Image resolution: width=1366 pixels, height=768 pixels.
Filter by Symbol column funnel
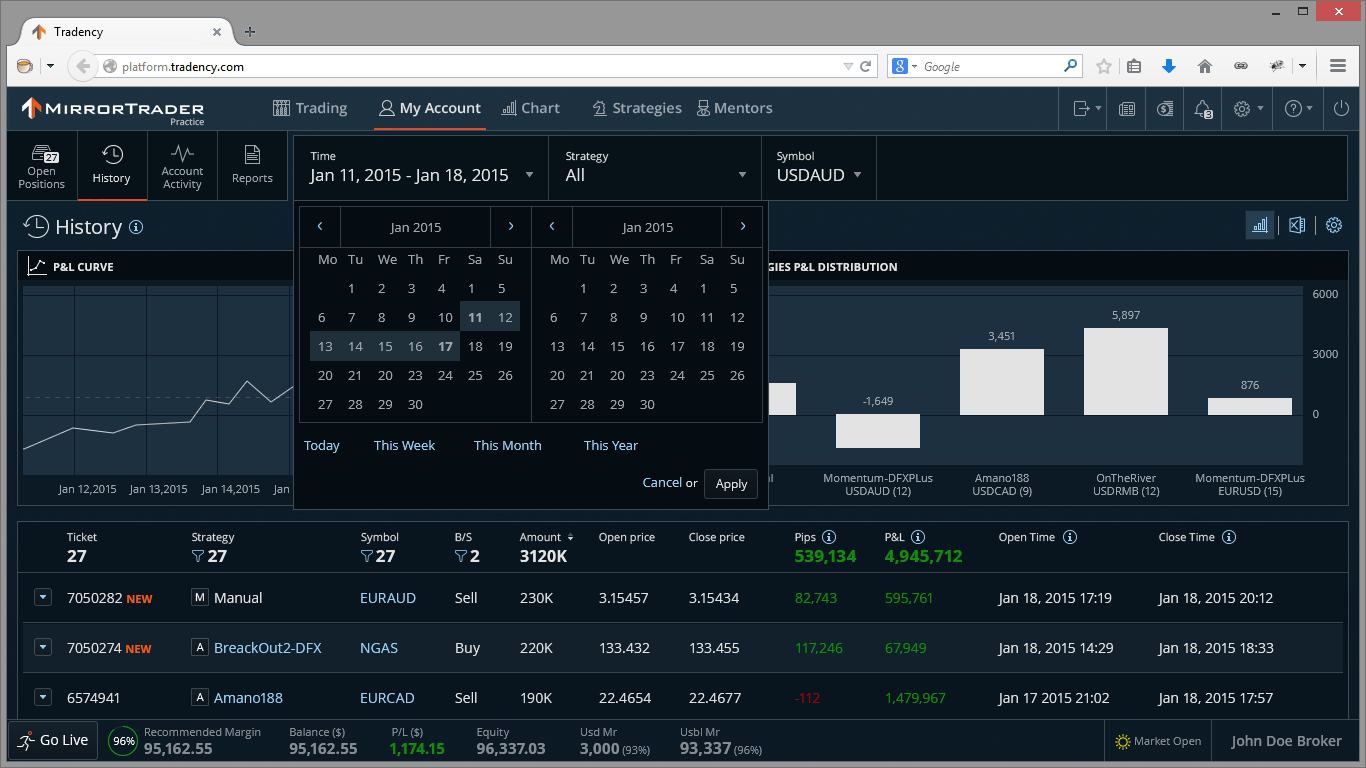pos(366,556)
